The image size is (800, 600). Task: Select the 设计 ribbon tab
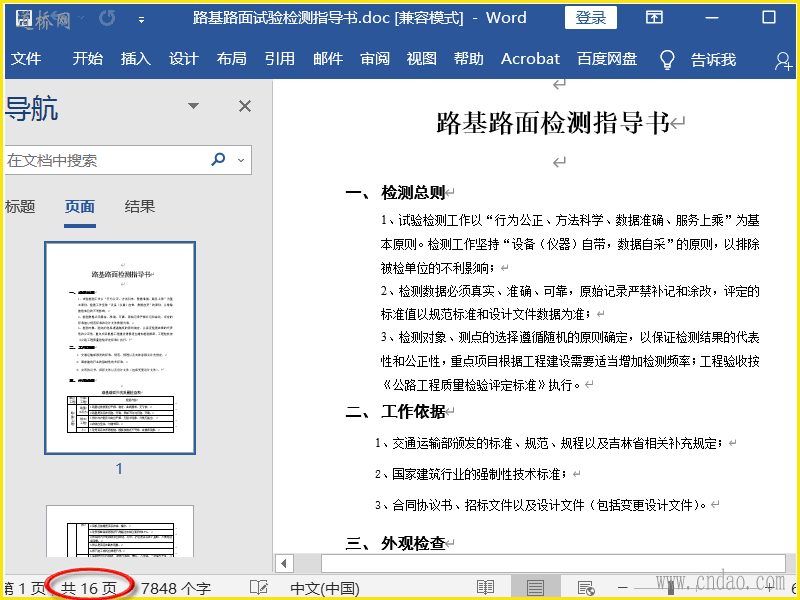(x=183, y=59)
